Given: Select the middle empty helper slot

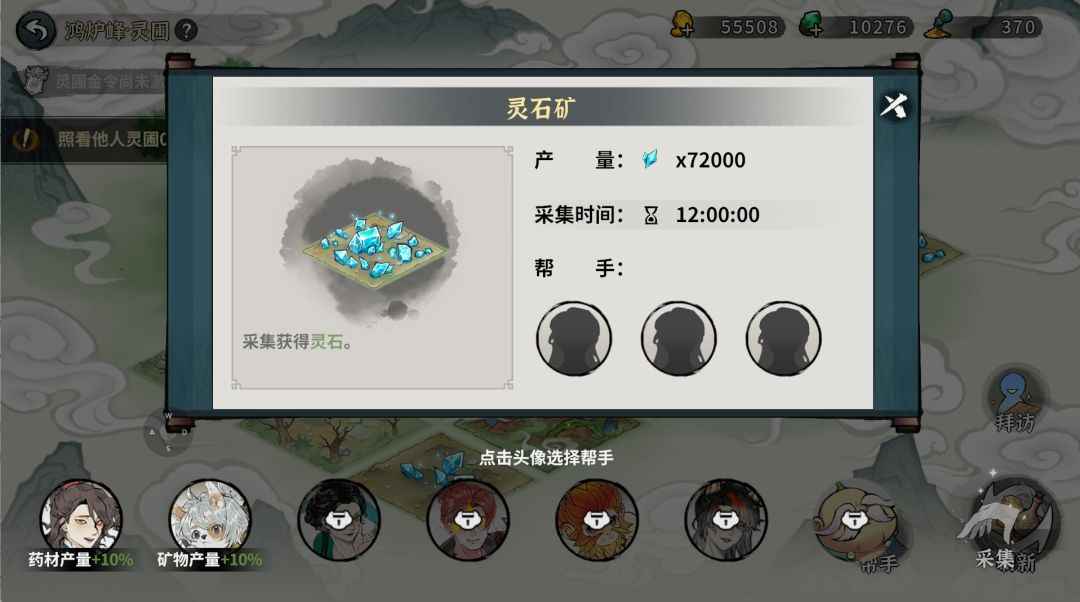Looking at the screenshot, I should click(678, 338).
